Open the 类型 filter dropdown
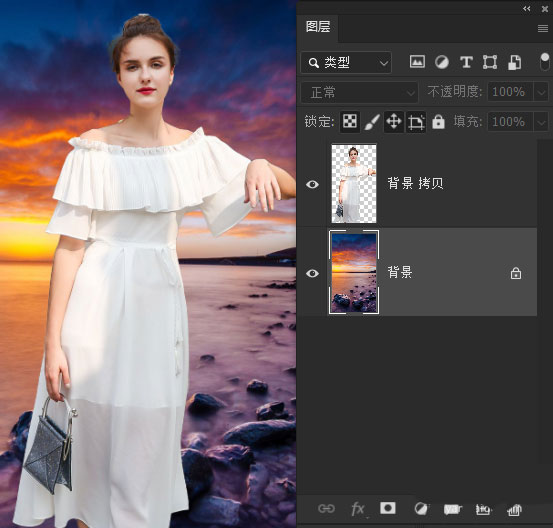 click(x=346, y=63)
